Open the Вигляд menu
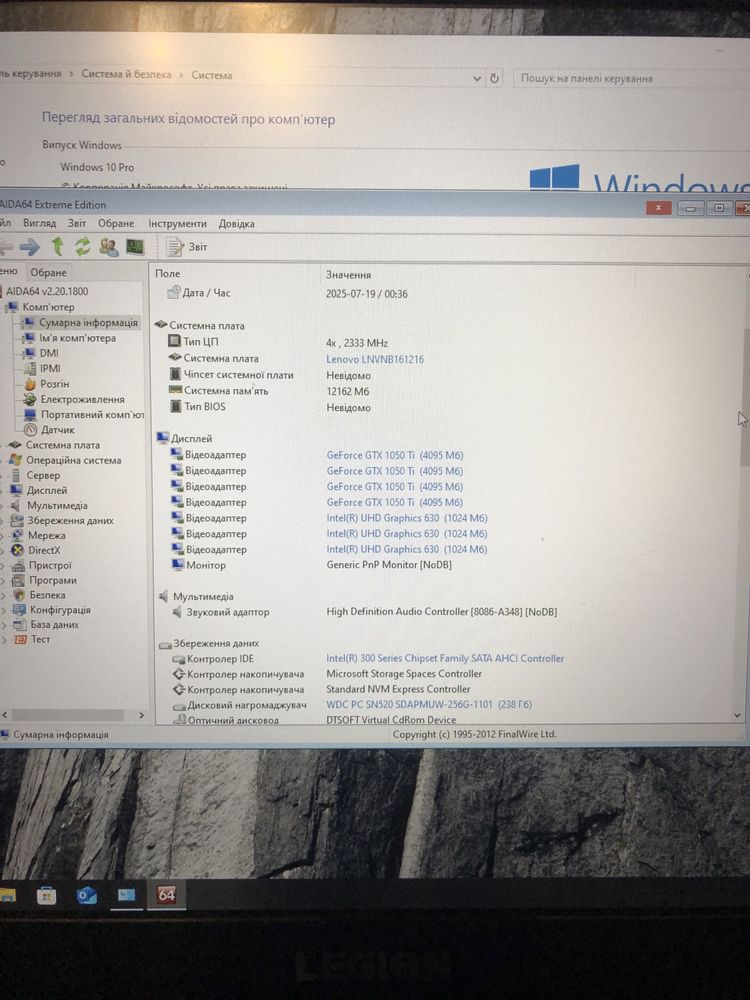The height and width of the screenshot is (1000, 750). pos(40,223)
